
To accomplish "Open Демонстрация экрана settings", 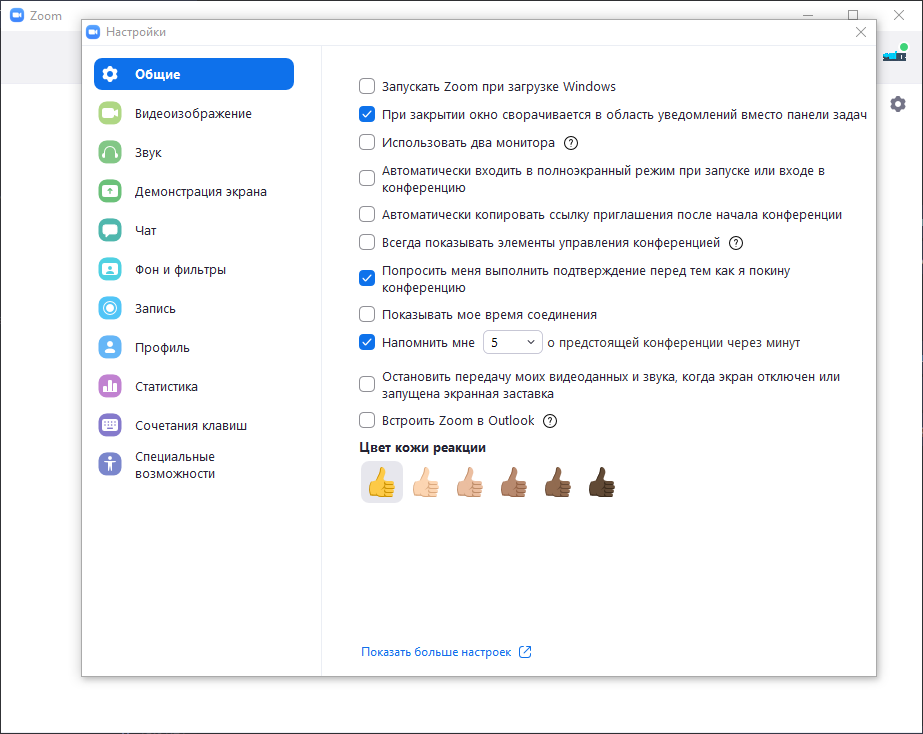I will 194,191.
